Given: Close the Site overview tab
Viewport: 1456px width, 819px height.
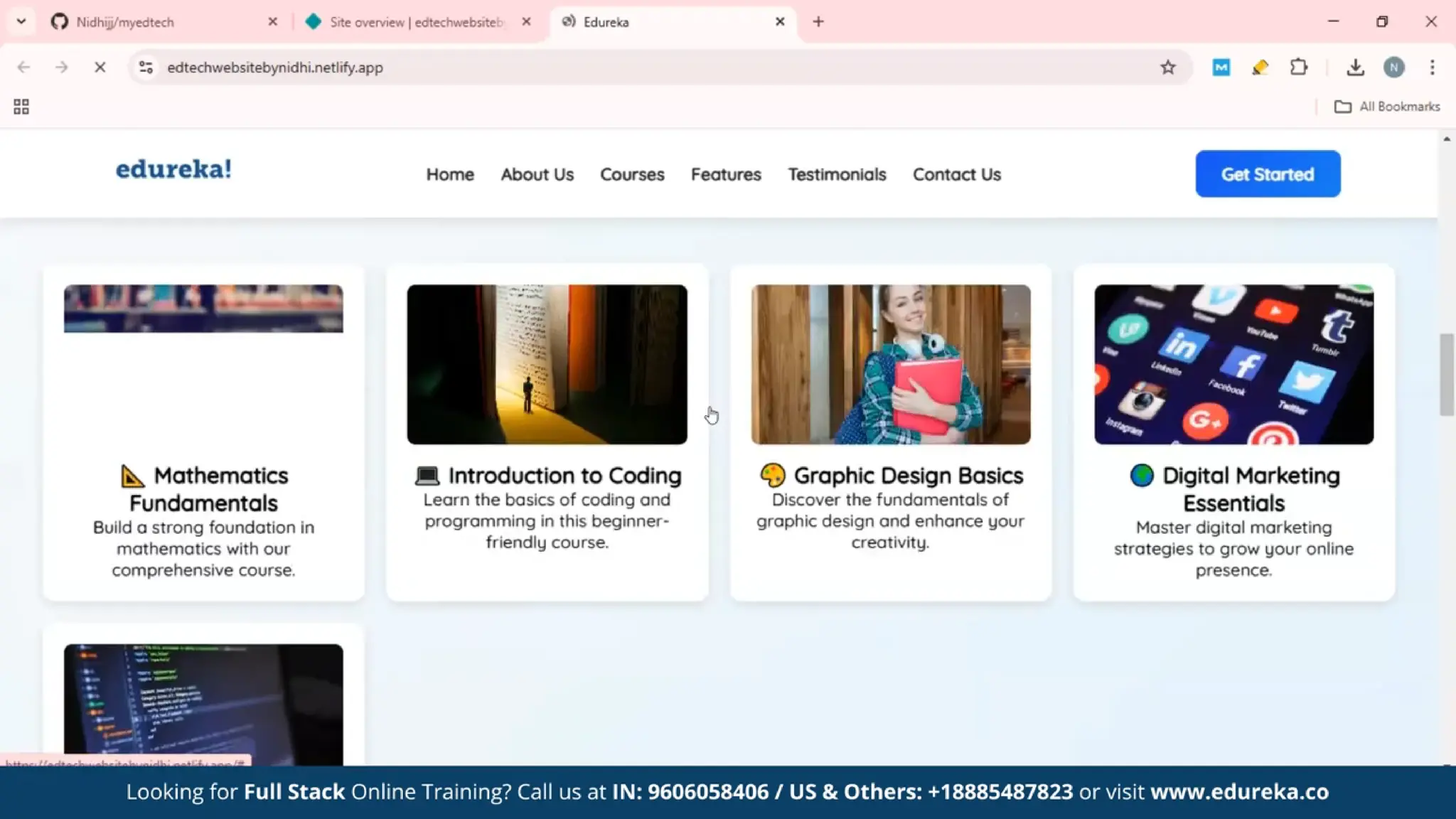Looking at the screenshot, I should click(526, 22).
